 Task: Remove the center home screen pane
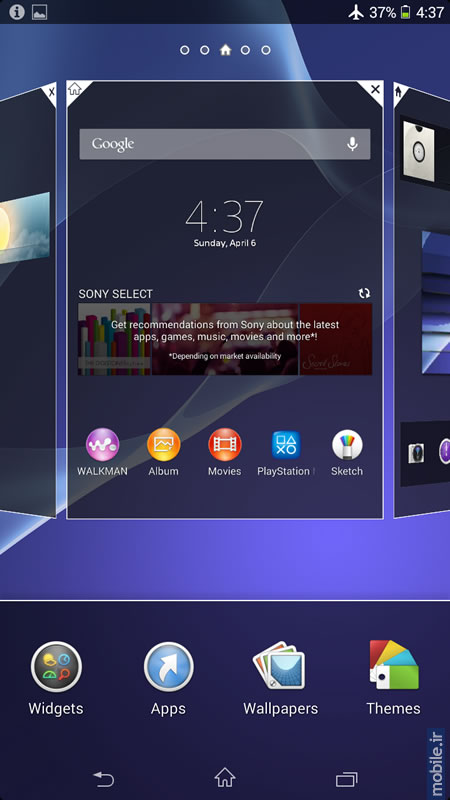click(375, 89)
